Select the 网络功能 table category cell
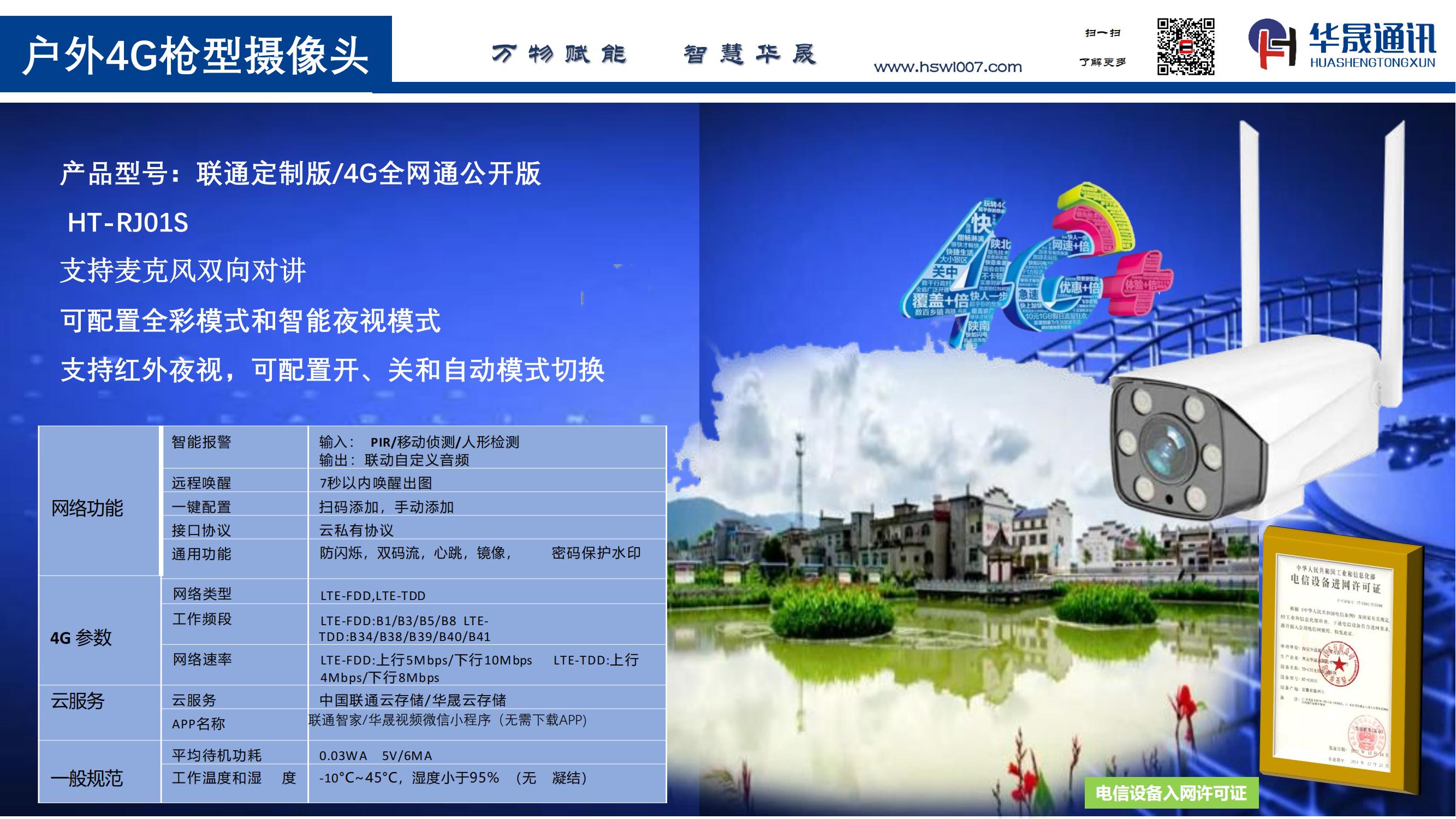The image size is (1456, 819). tap(87, 508)
